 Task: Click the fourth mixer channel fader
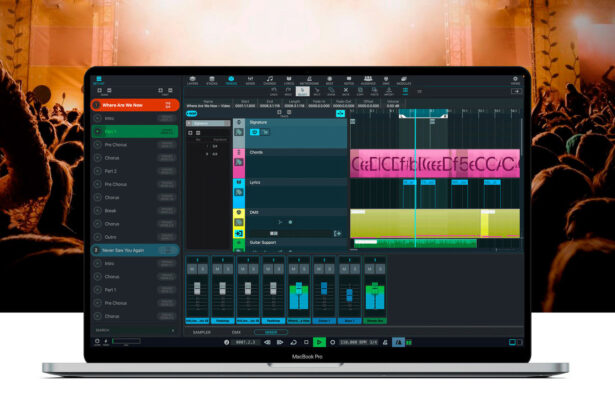click(273, 288)
